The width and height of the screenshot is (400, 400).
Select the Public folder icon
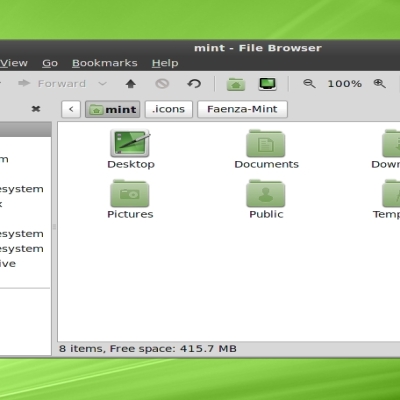click(266, 193)
